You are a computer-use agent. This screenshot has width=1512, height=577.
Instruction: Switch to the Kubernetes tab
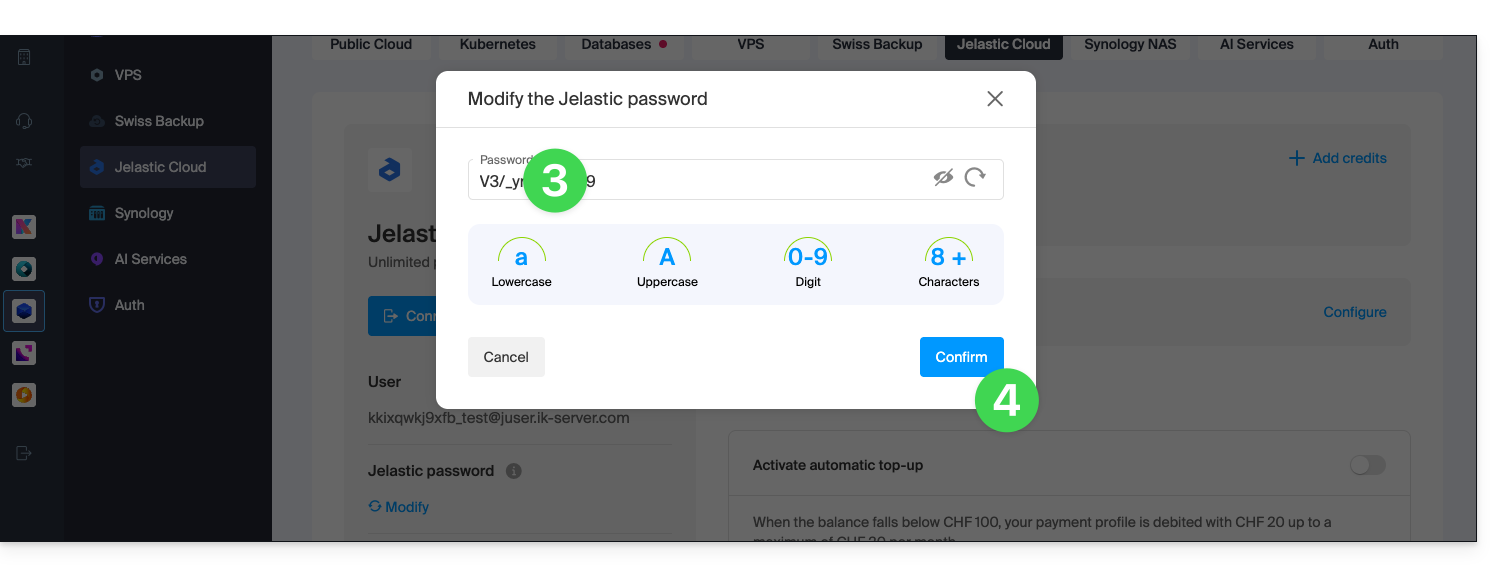pyautogui.click(x=497, y=45)
